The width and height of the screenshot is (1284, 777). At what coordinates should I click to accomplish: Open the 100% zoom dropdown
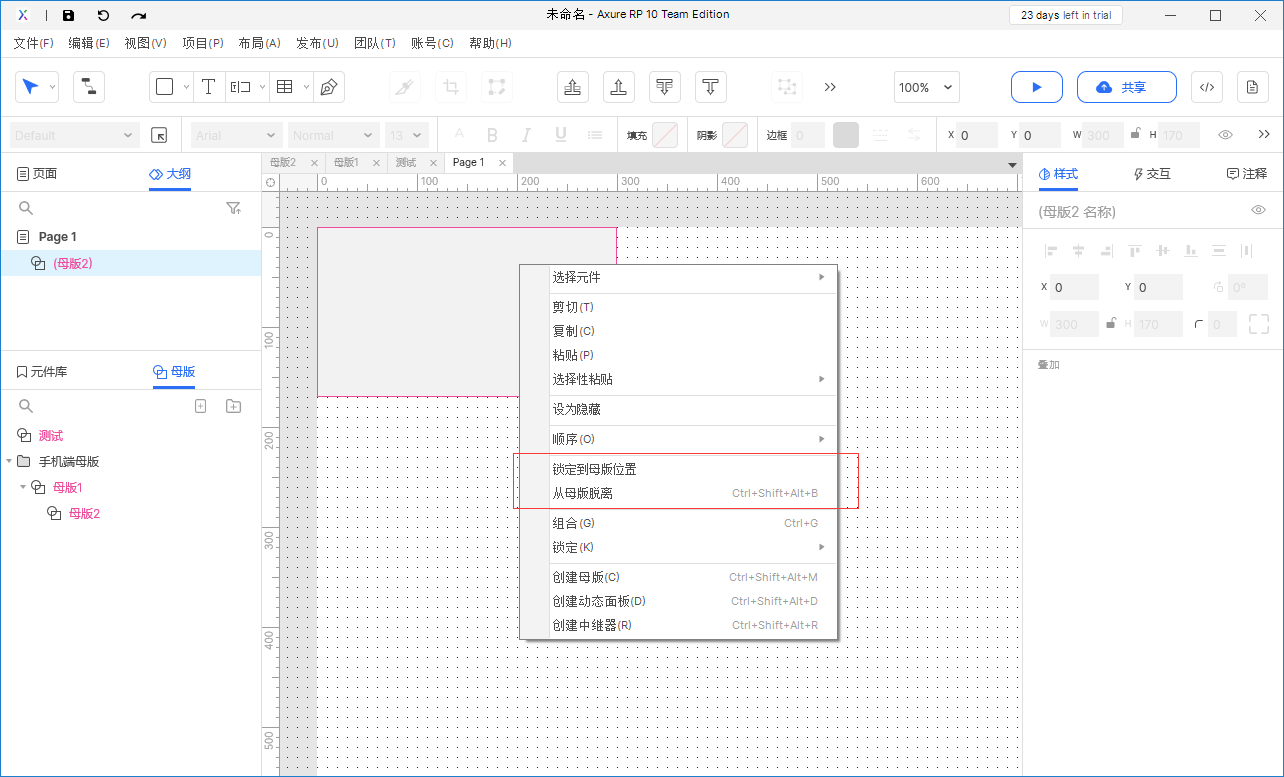926,87
